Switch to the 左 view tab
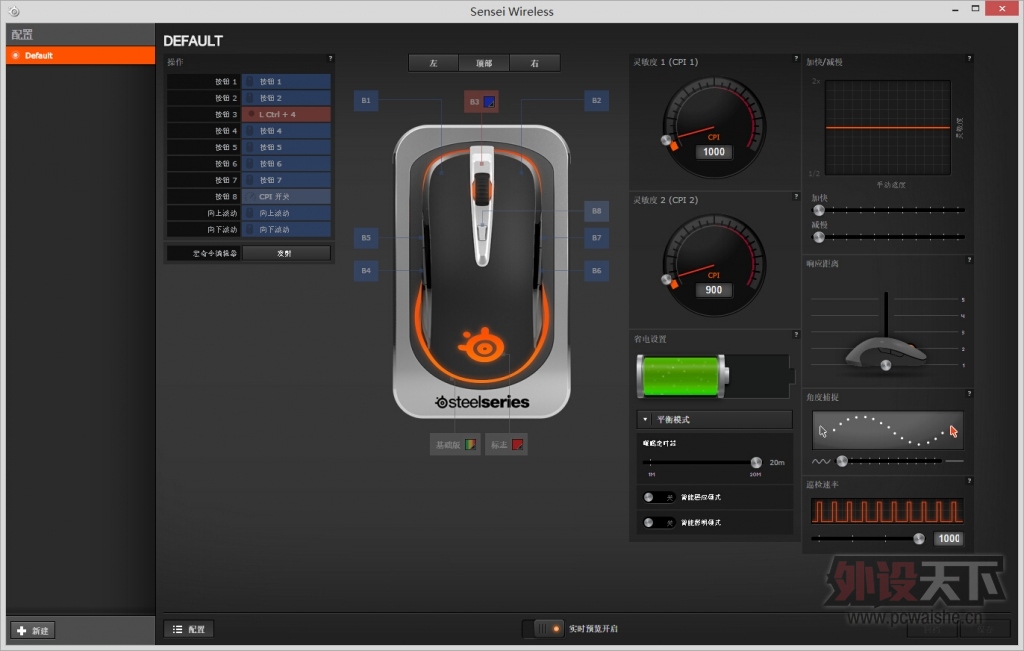 click(434, 63)
